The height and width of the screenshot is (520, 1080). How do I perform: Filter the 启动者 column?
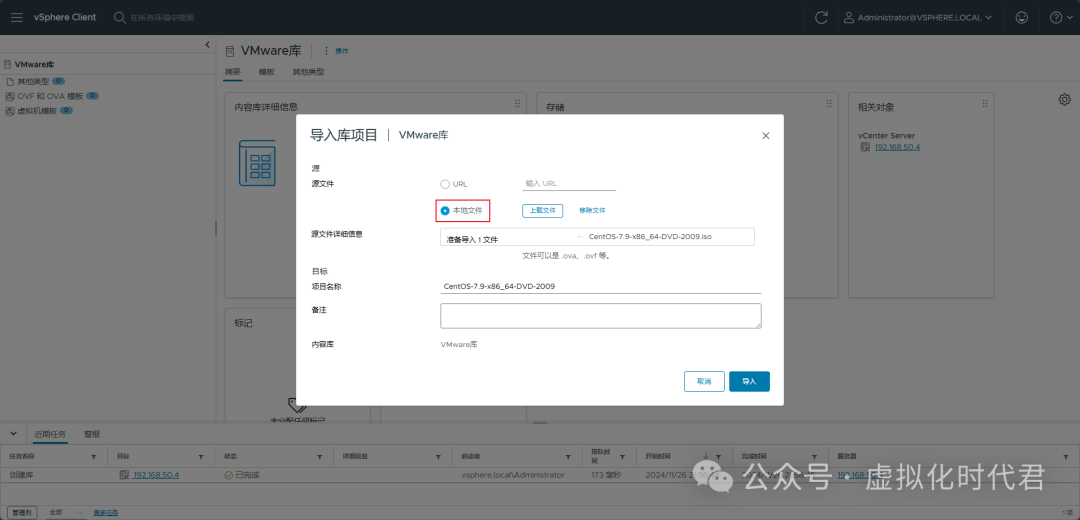(568, 457)
